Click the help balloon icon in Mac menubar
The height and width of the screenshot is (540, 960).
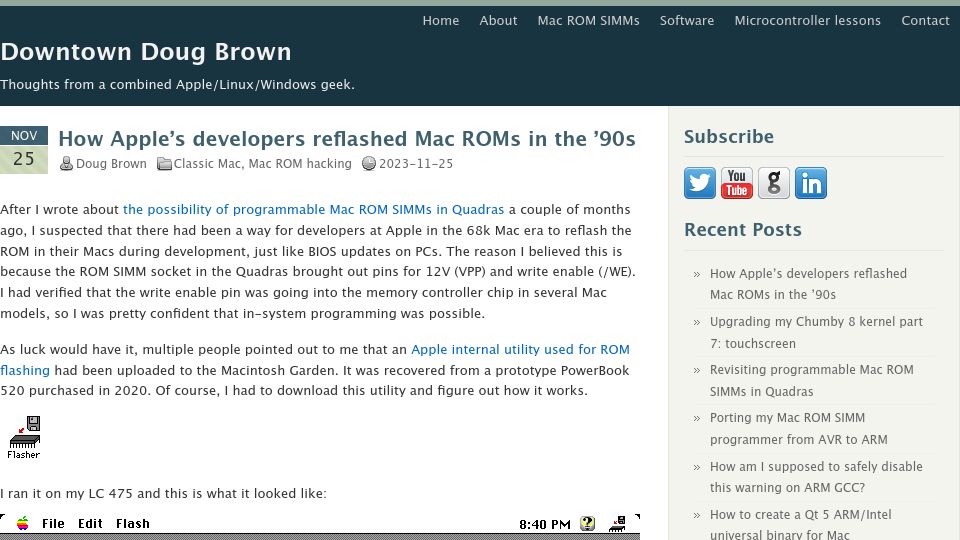point(588,523)
